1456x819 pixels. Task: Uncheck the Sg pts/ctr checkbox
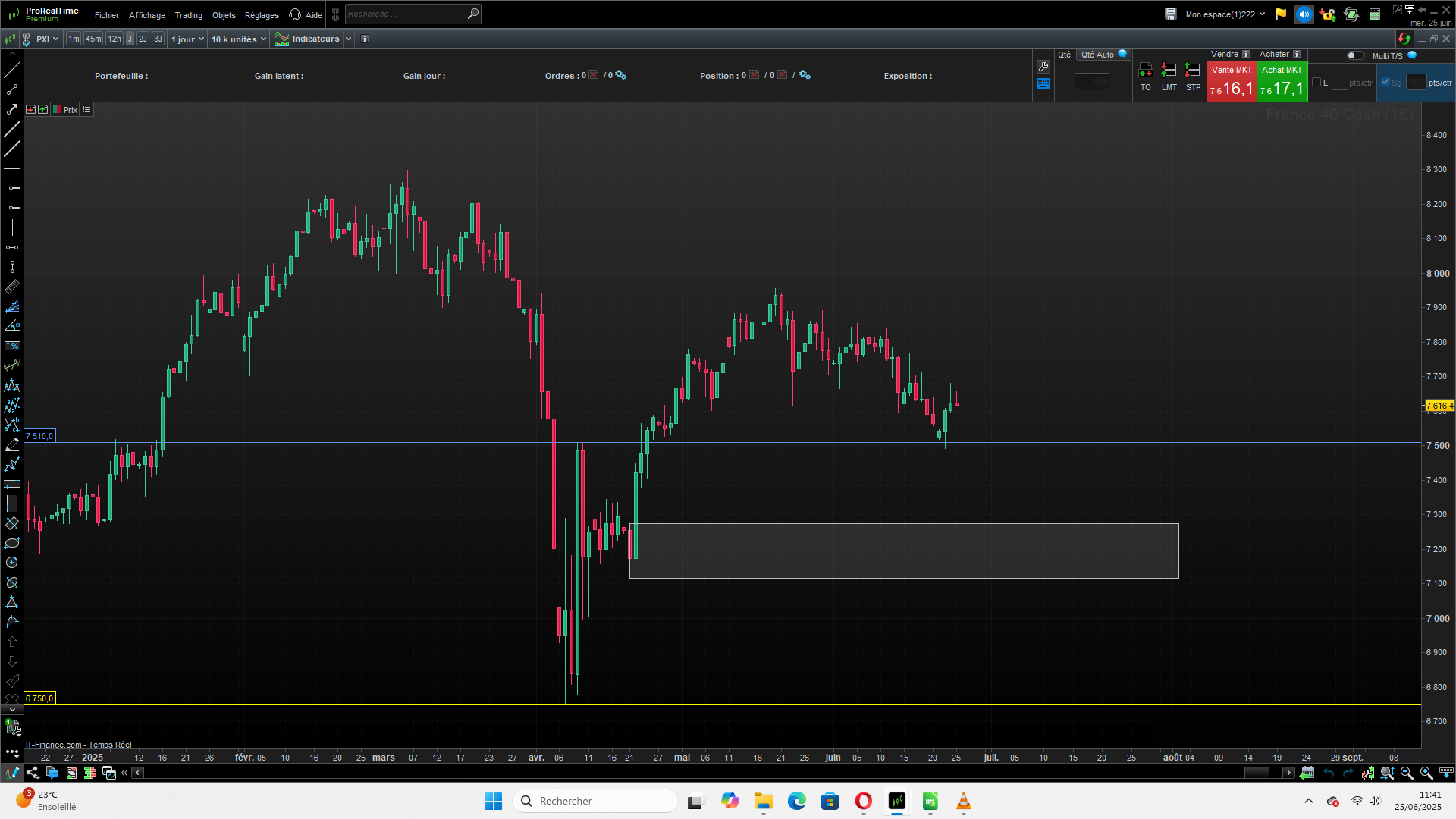coord(1385,83)
